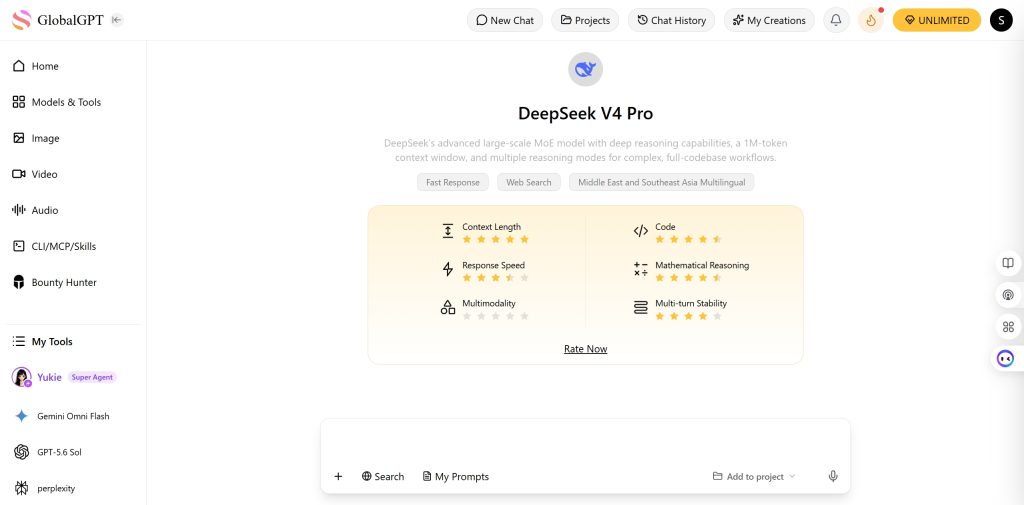The width and height of the screenshot is (1024, 505).
Task: Click the My Tools list icon
Action: tap(19, 342)
